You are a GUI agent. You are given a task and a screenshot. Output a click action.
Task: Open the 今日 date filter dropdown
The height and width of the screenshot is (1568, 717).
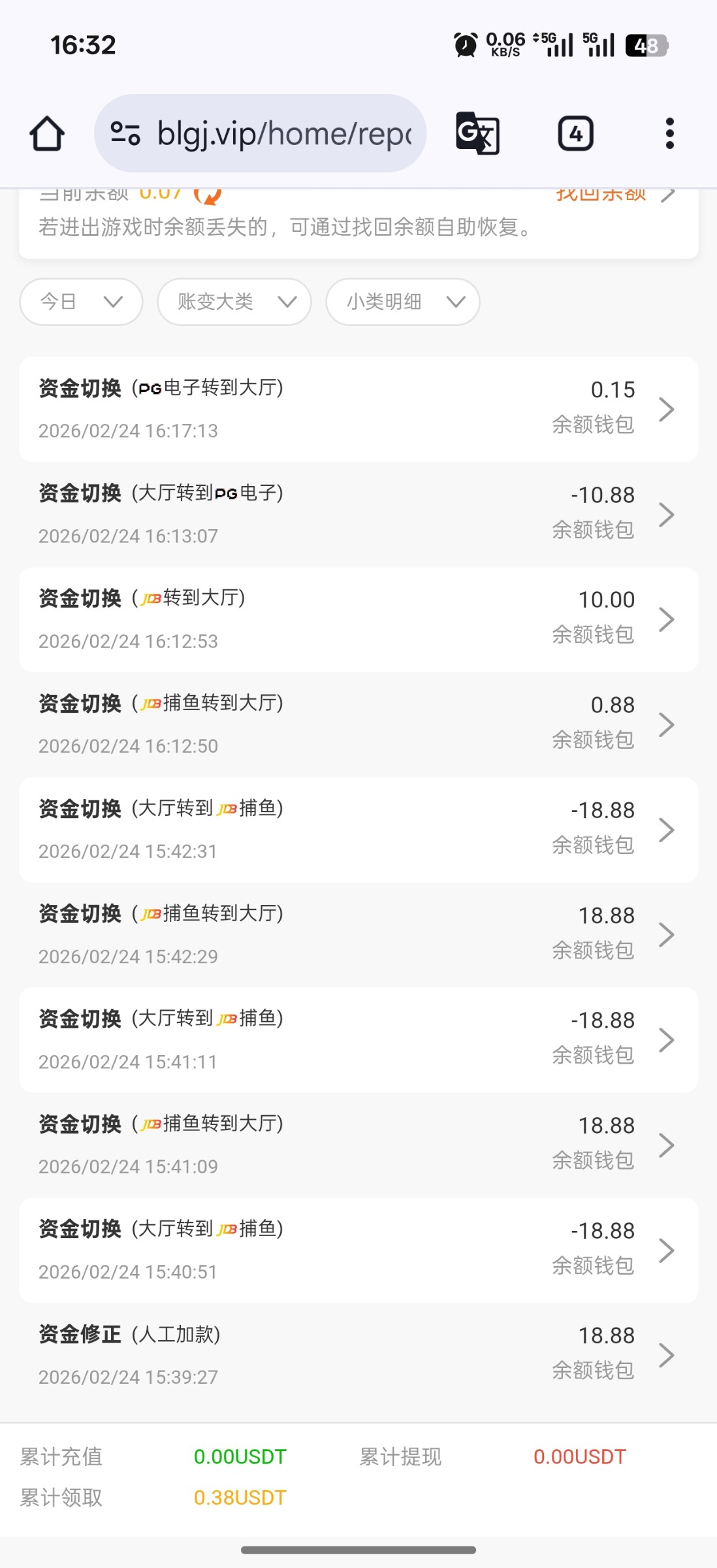coord(82,302)
